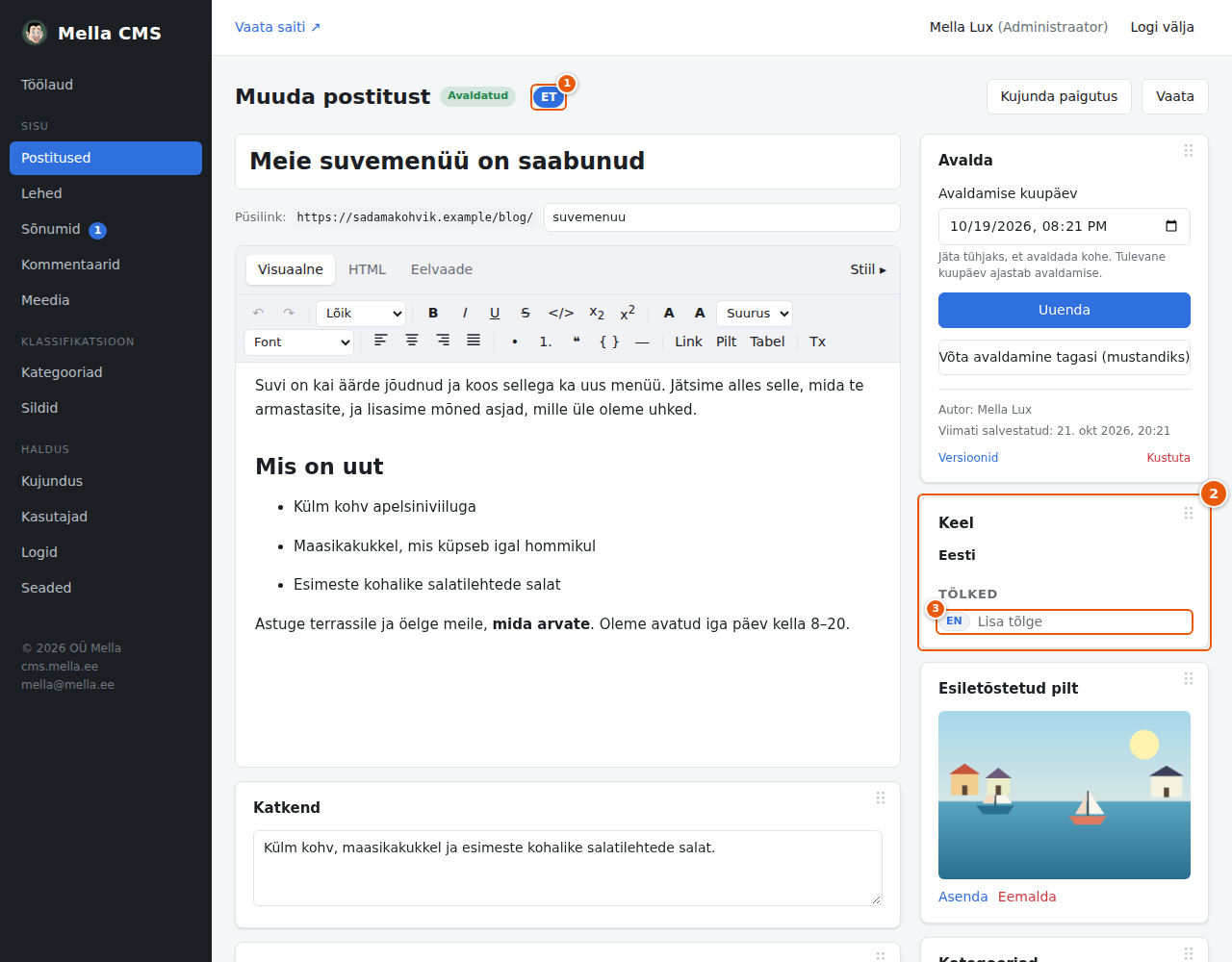Open calendar picker in publish date field
1232x962 pixels.
click(1171, 226)
